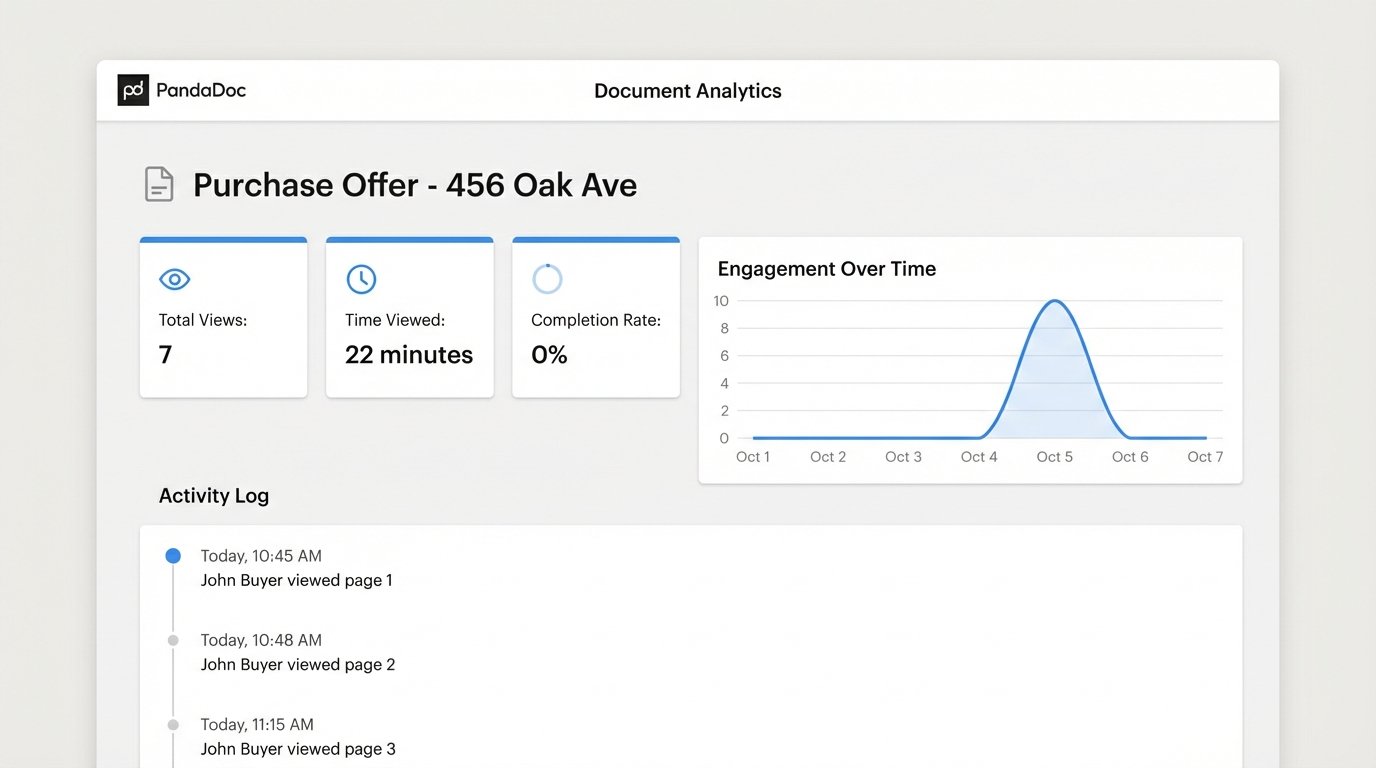1376x768 pixels.
Task: Select the gray dot beside the 10:48 AM entry
Action: click(172, 640)
